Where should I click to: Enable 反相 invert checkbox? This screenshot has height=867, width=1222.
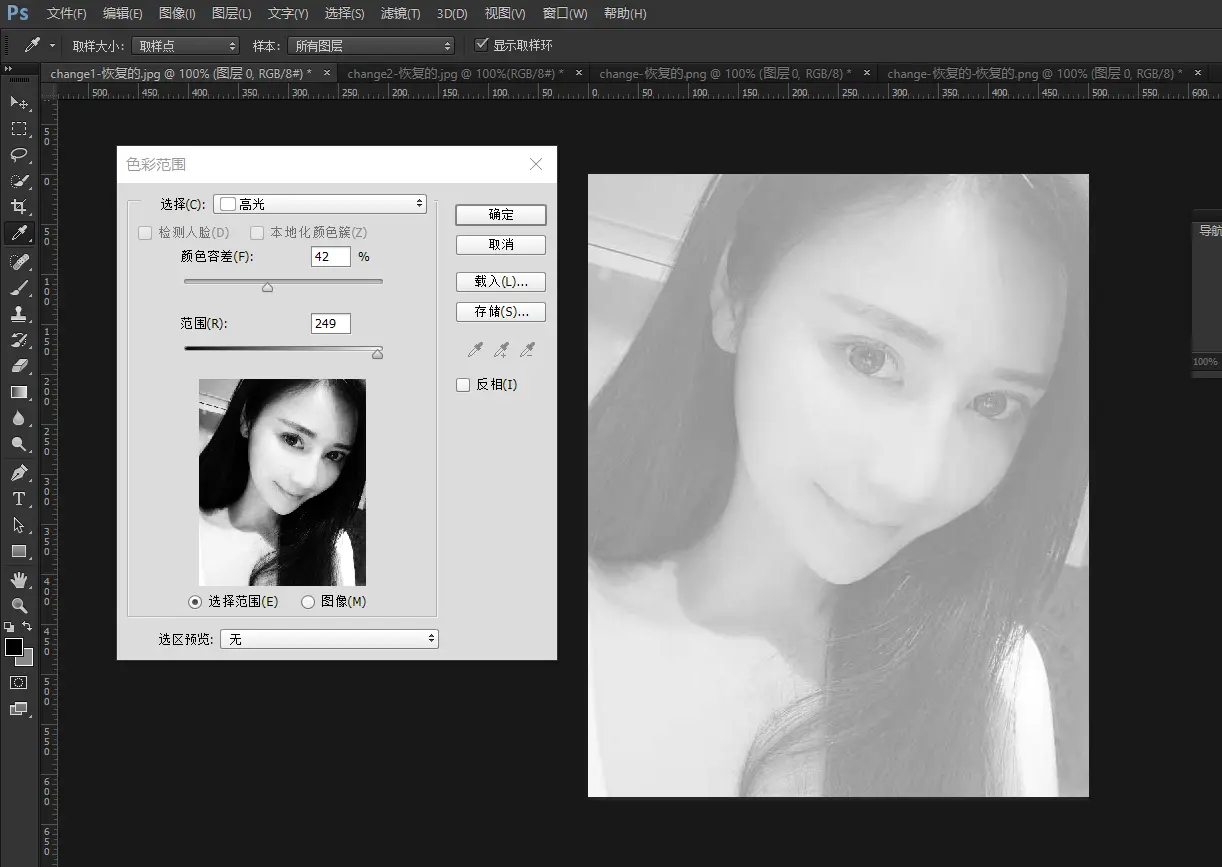(x=463, y=385)
